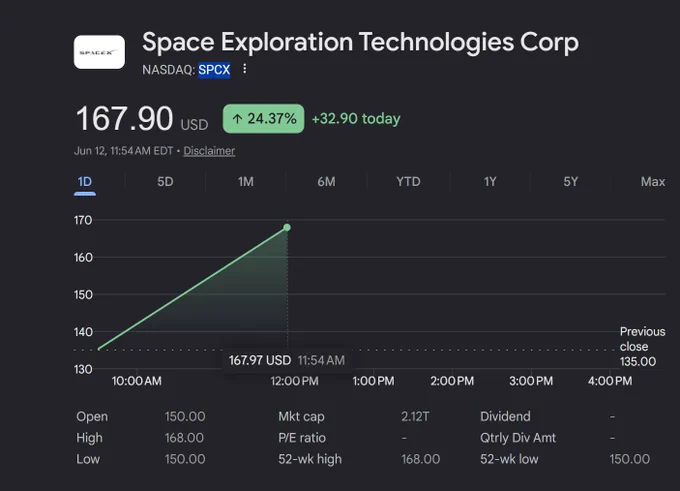Image resolution: width=680 pixels, height=491 pixels.
Task: Click the 52-wk high stat label
Action: click(x=310, y=459)
